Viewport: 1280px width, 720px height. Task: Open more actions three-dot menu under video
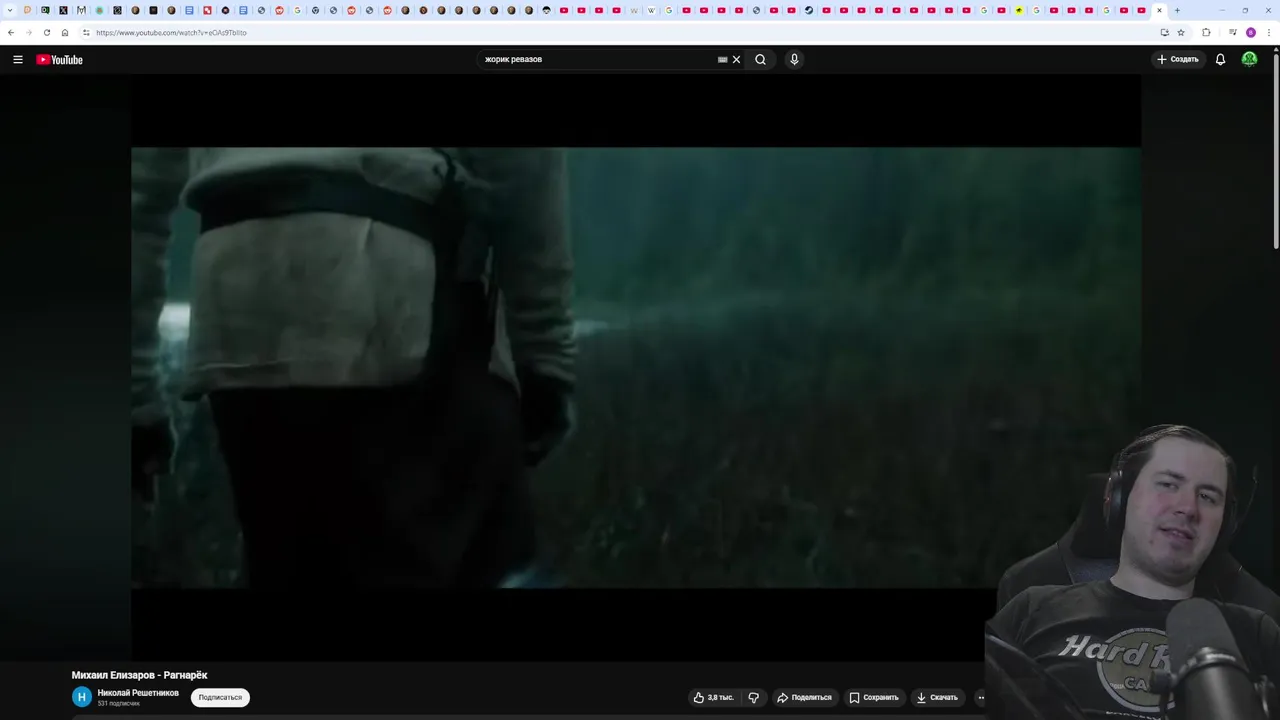click(981, 697)
